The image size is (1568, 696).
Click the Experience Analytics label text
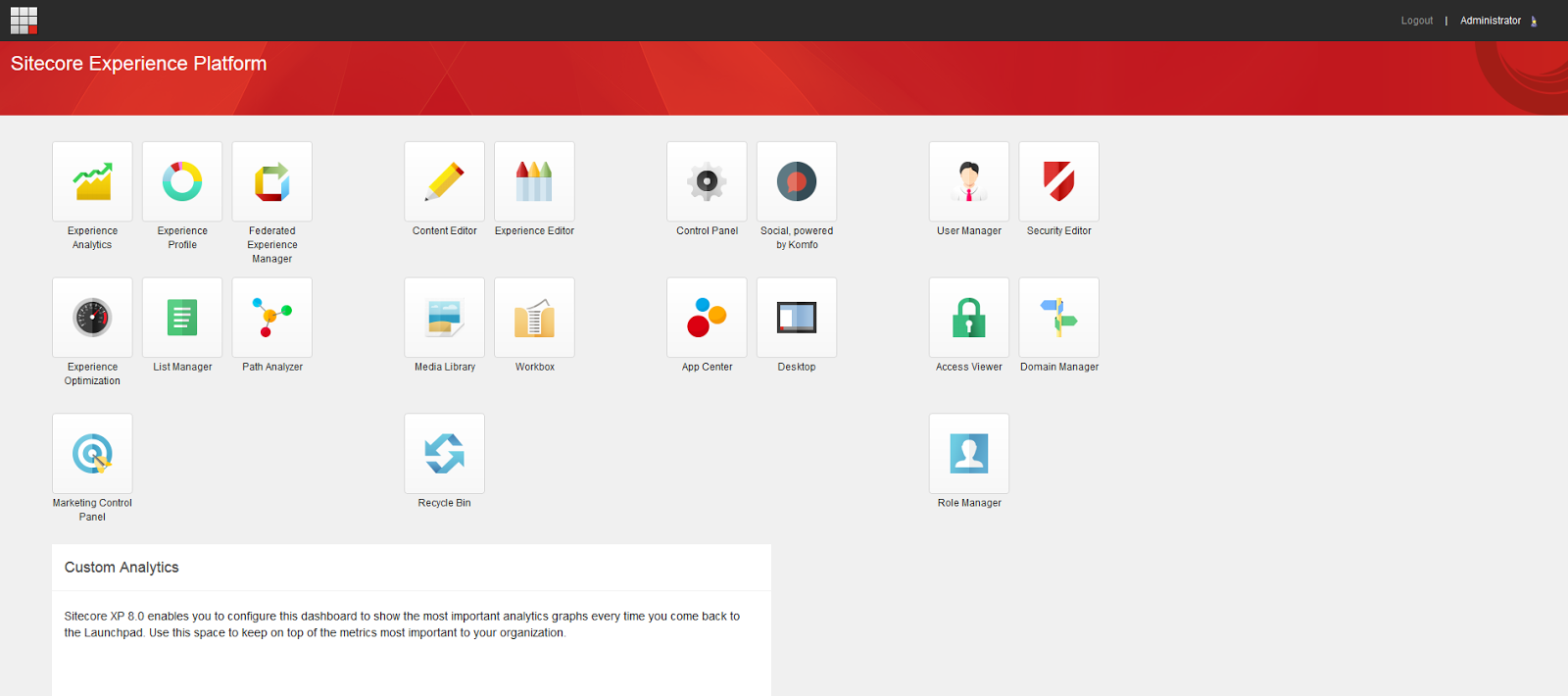tap(92, 238)
